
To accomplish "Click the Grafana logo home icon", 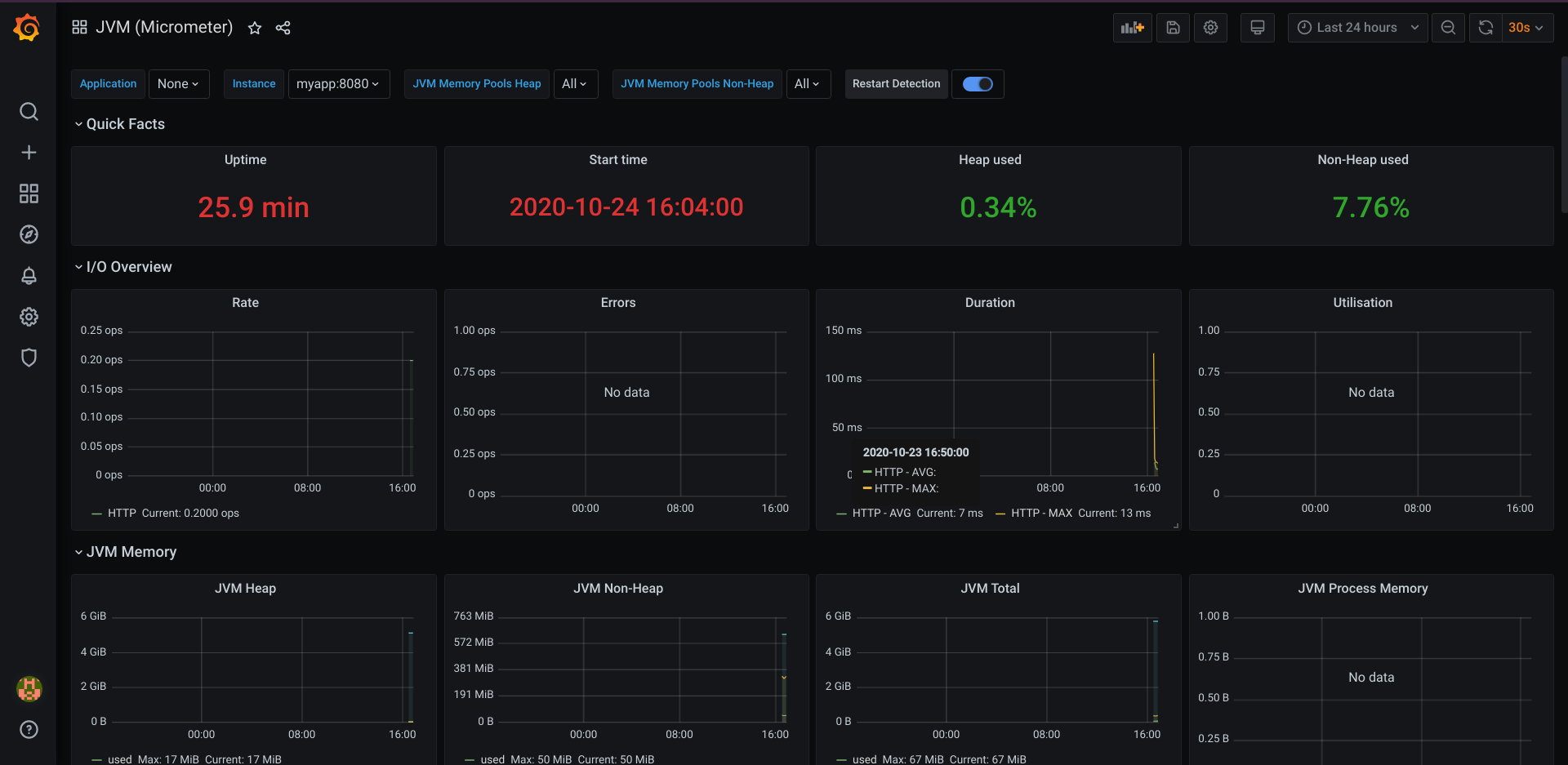I will tap(28, 27).
